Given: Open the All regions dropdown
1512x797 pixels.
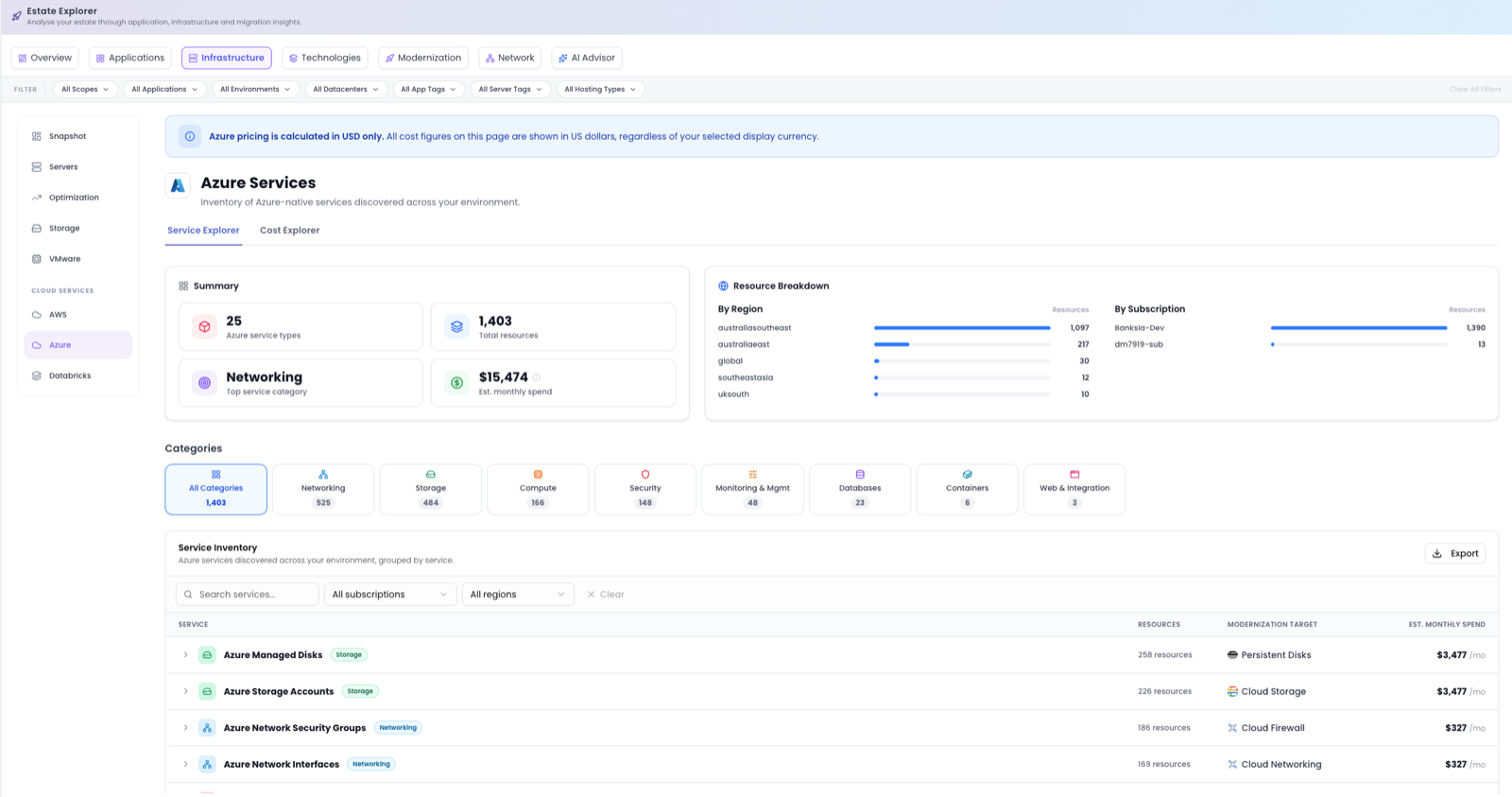Looking at the screenshot, I should pyautogui.click(x=518, y=595).
